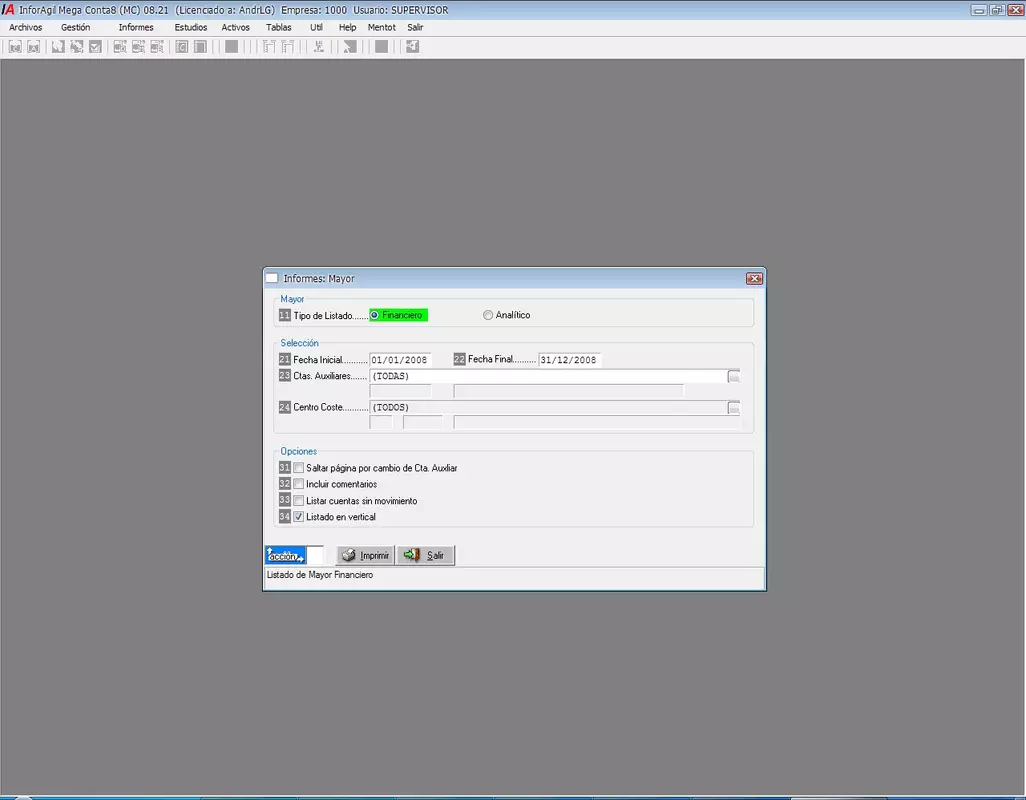
Task: Click the exit door toolbar icon
Action: (412, 46)
